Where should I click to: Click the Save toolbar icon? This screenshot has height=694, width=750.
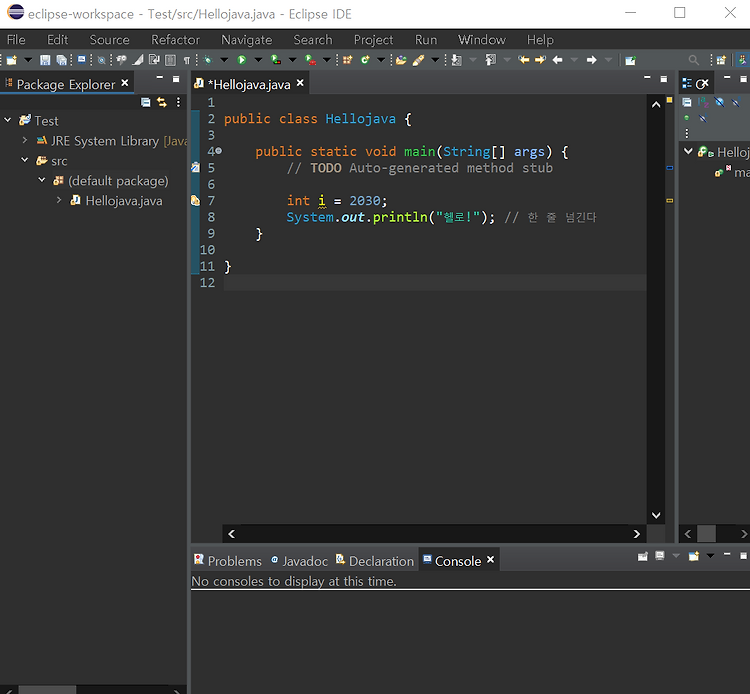[45, 60]
